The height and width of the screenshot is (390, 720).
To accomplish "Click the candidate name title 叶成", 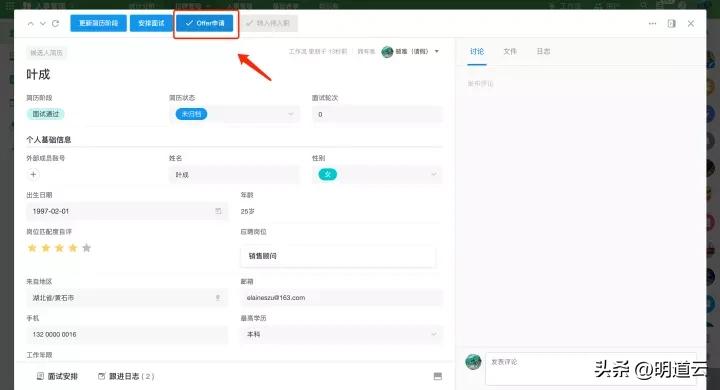I will click(38, 74).
